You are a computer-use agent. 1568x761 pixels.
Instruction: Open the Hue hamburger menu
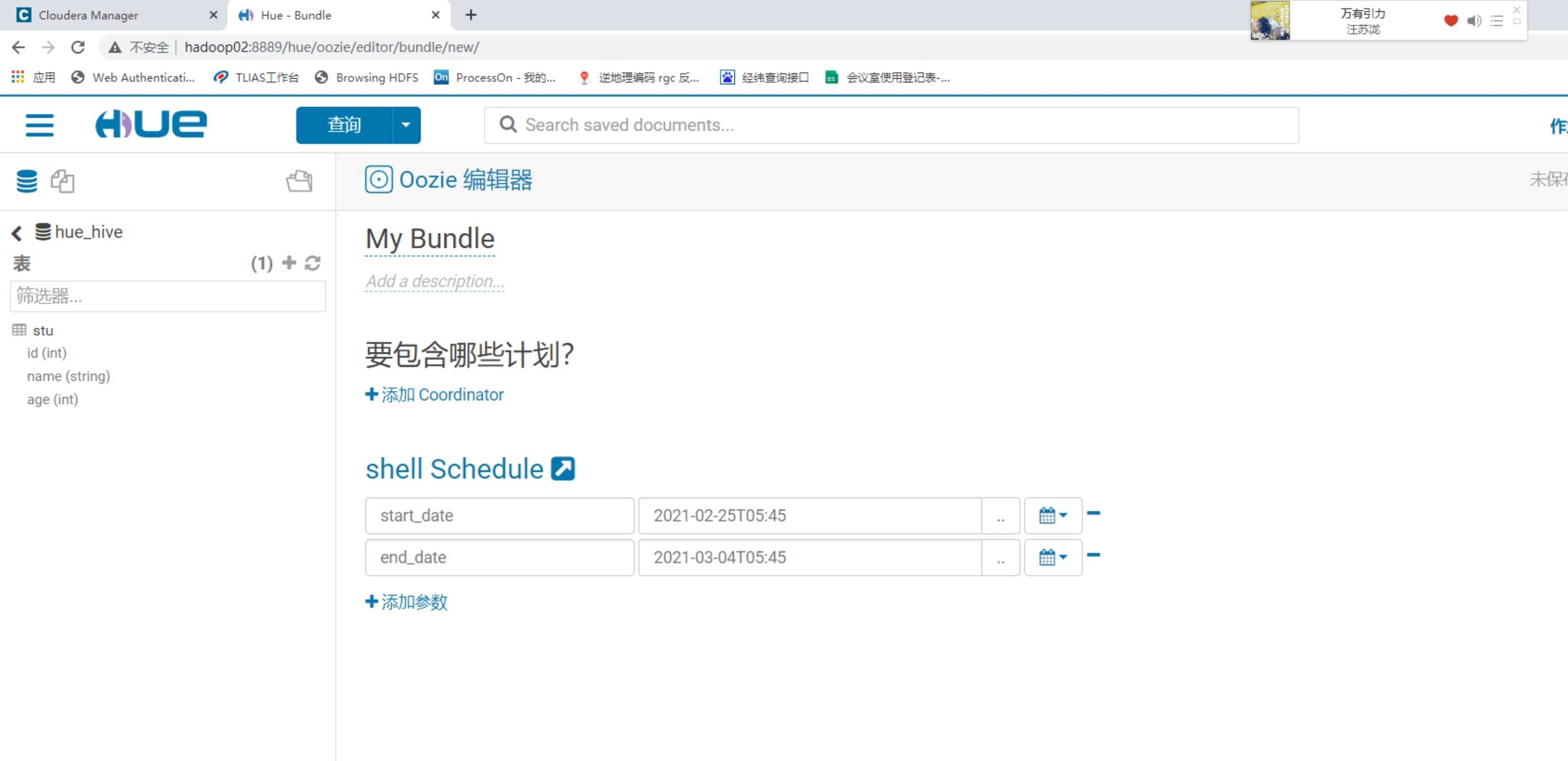(x=40, y=126)
